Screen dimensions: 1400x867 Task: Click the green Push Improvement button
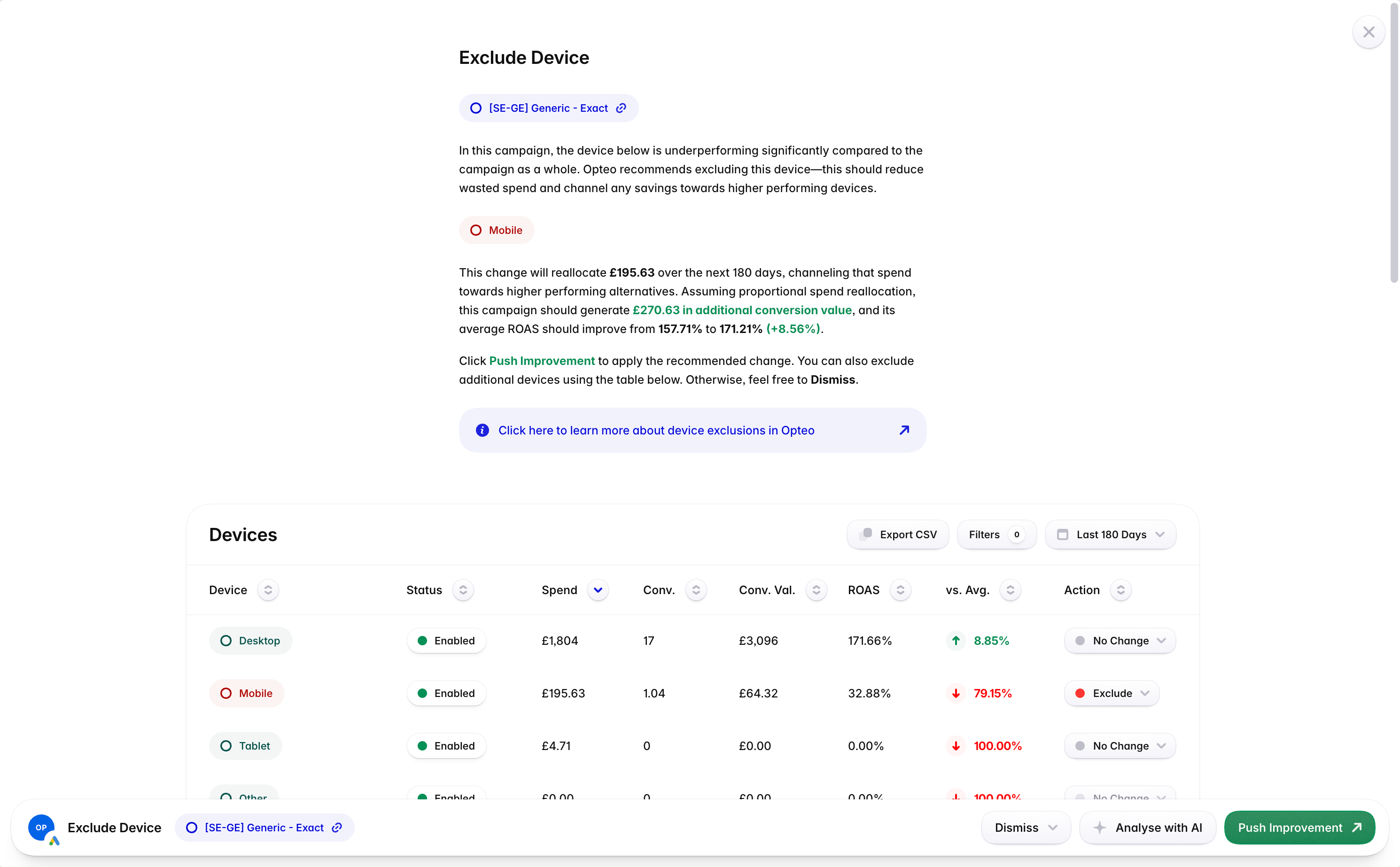(1299, 828)
